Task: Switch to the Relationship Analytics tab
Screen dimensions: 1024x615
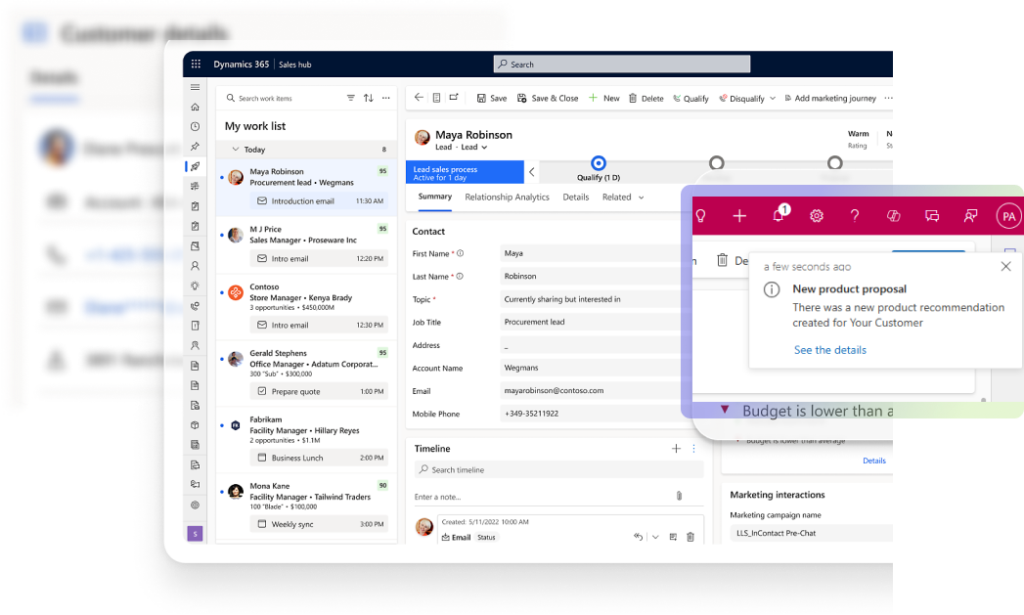Action: pyautogui.click(x=507, y=197)
